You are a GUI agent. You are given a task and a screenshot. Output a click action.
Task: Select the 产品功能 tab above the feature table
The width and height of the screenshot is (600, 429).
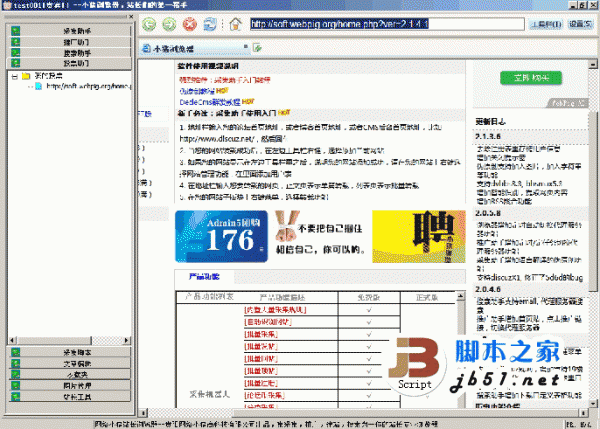[x=204, y=277]
